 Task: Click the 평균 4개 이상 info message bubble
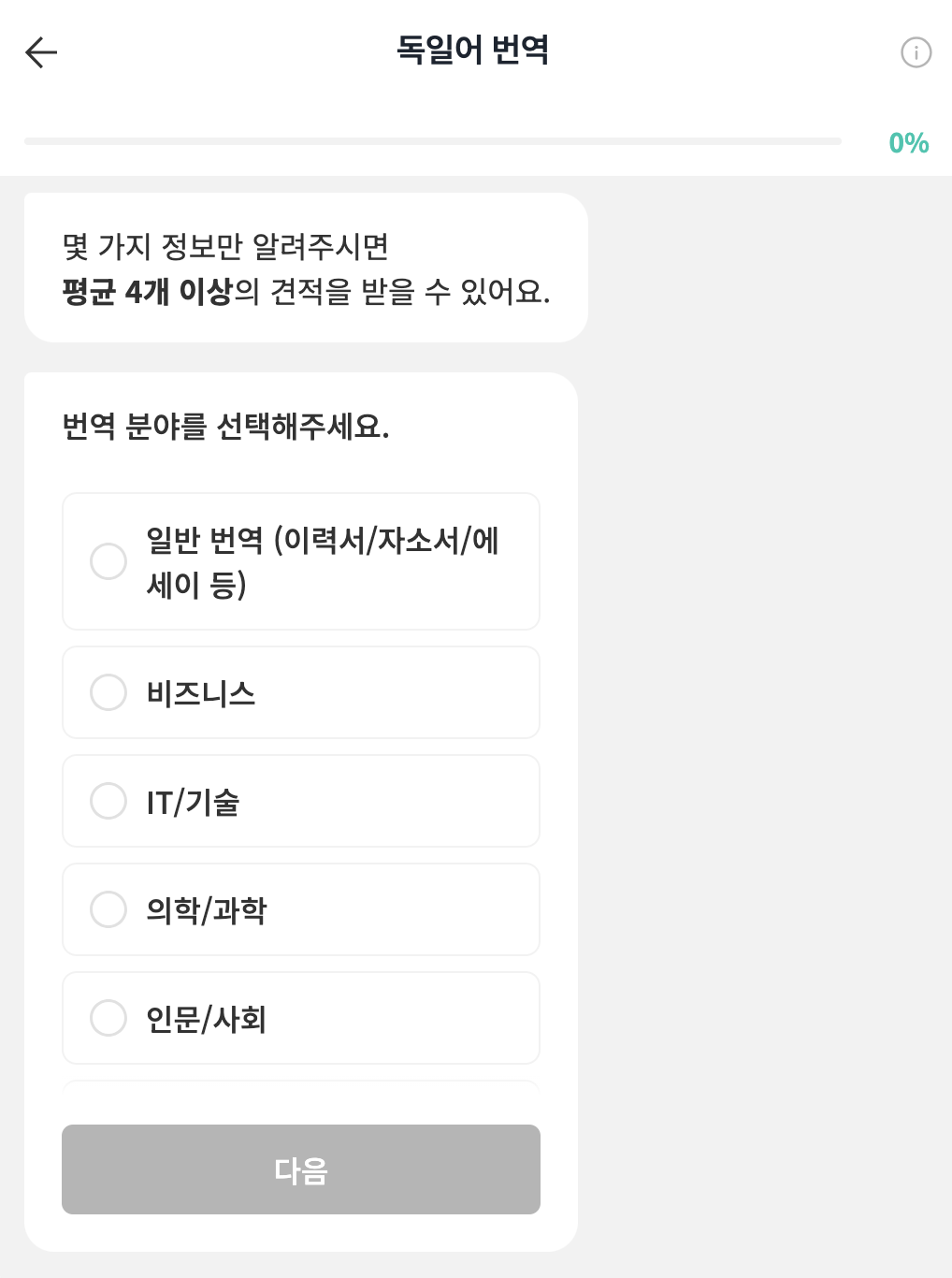pos(306,291)
